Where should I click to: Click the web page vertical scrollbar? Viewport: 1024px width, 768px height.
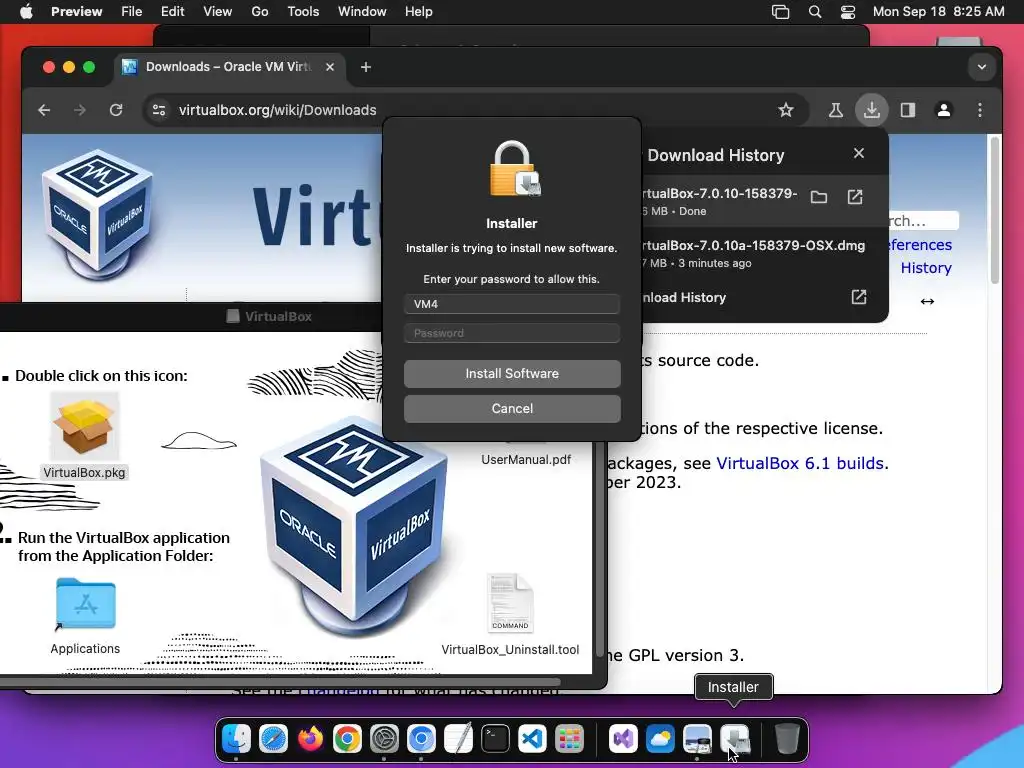click(x=995, y=209)
